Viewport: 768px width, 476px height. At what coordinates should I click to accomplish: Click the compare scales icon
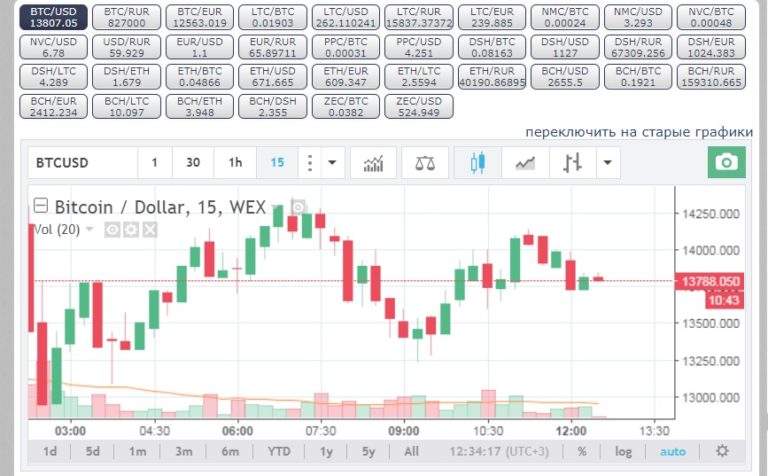point(425,163)
